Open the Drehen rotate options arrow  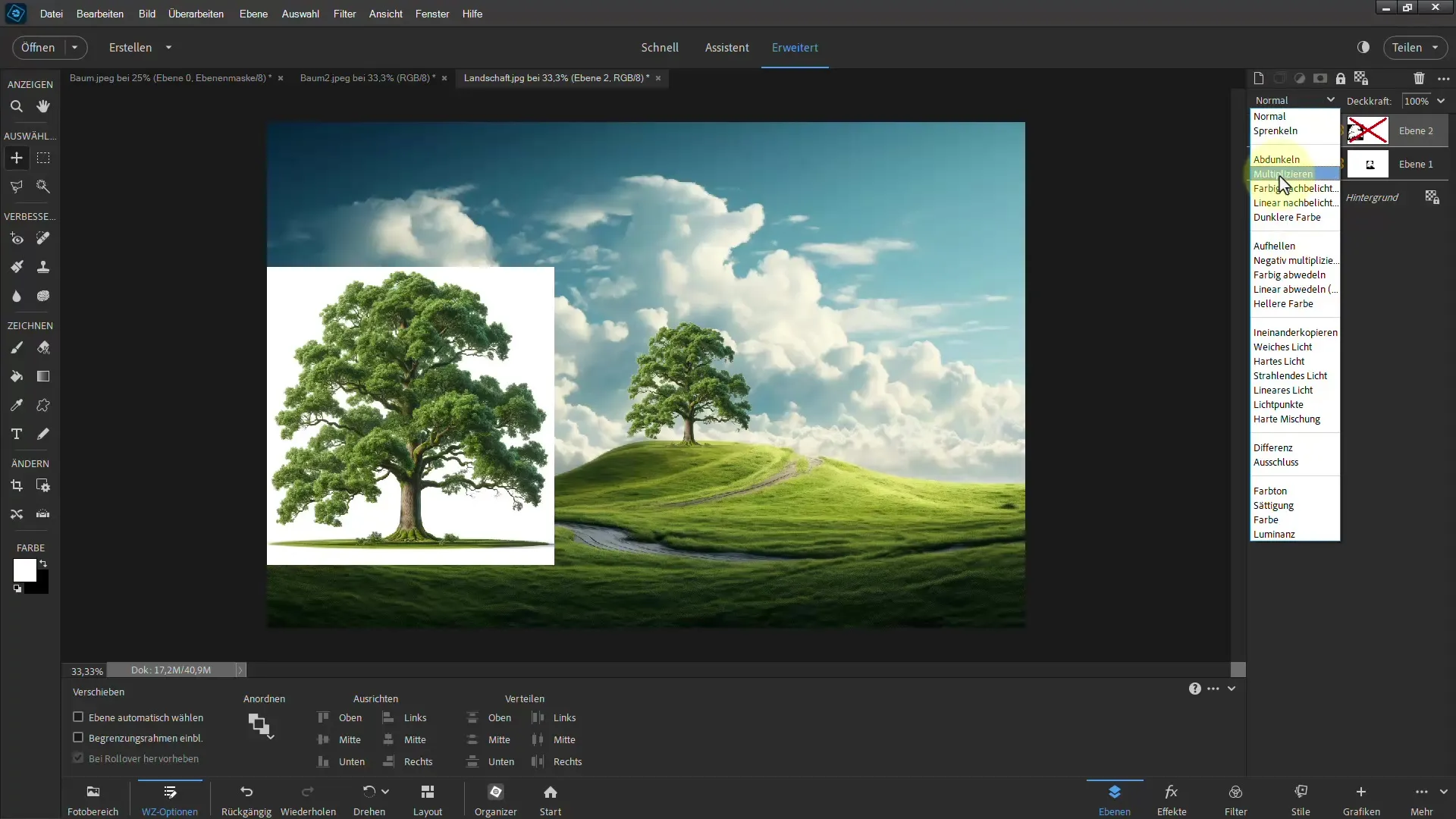click(385, 791)
